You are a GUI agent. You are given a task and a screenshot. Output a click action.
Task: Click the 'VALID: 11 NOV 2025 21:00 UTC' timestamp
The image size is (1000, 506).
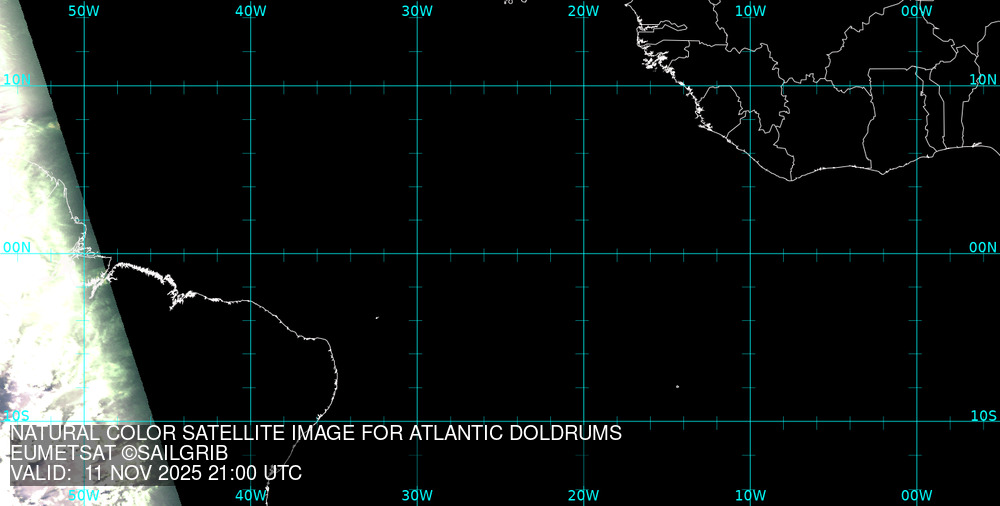pyautogui.click(x=156, y=474)
